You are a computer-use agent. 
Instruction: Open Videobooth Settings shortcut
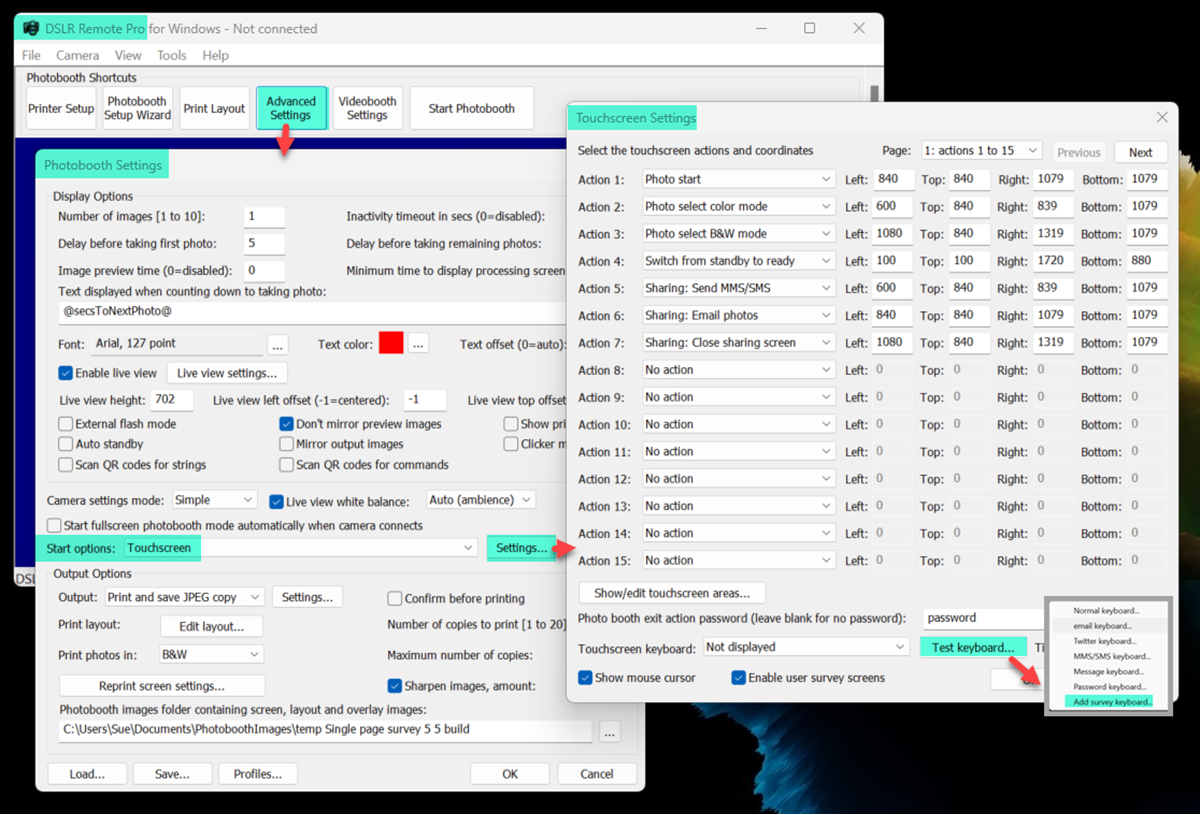click(367, 108)
